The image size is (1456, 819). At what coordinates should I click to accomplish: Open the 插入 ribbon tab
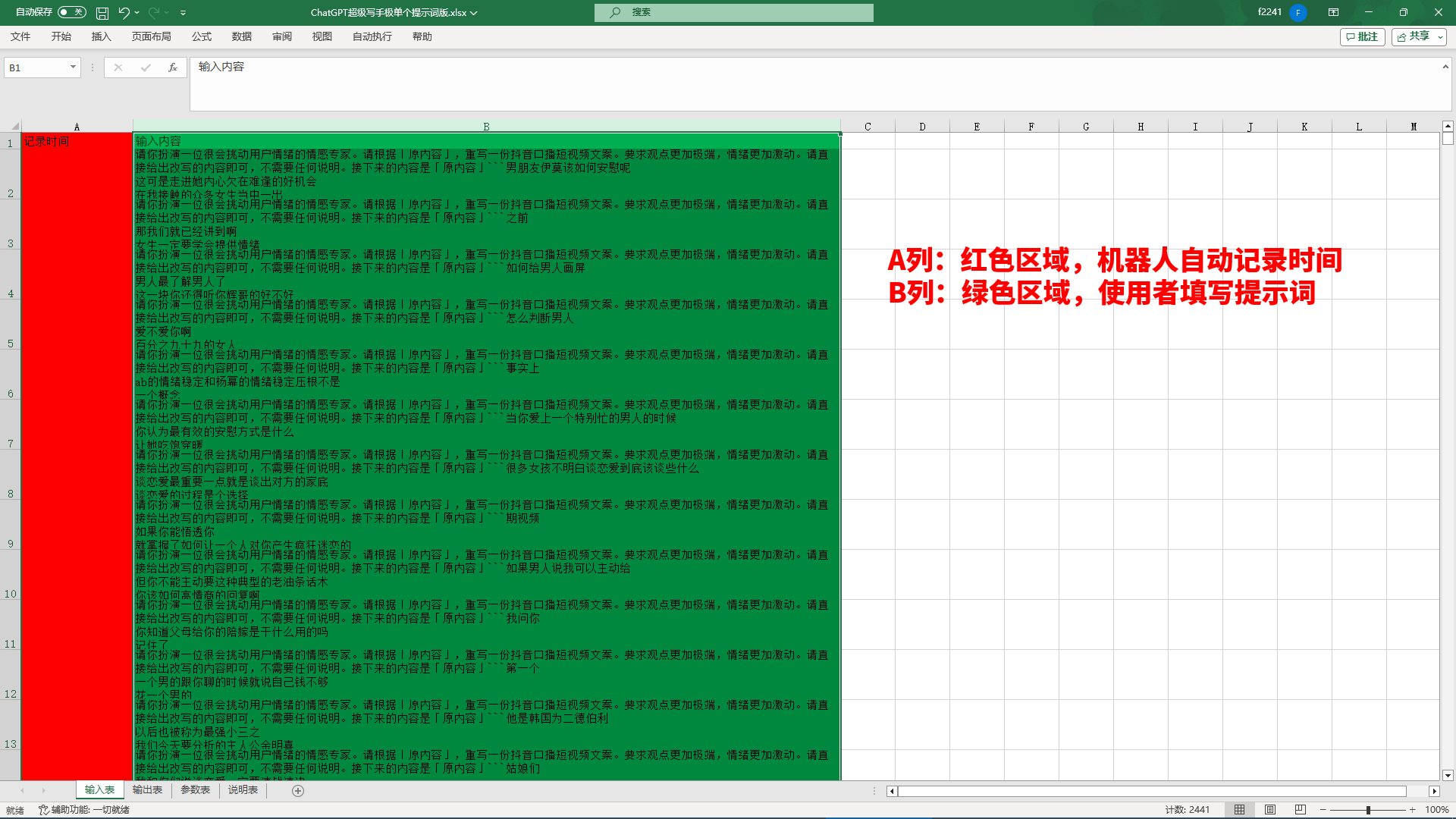click(102, 36)
